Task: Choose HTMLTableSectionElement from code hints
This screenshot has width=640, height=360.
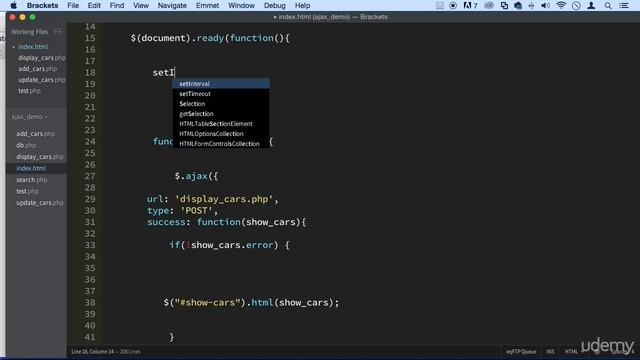Action: [221, 124]
